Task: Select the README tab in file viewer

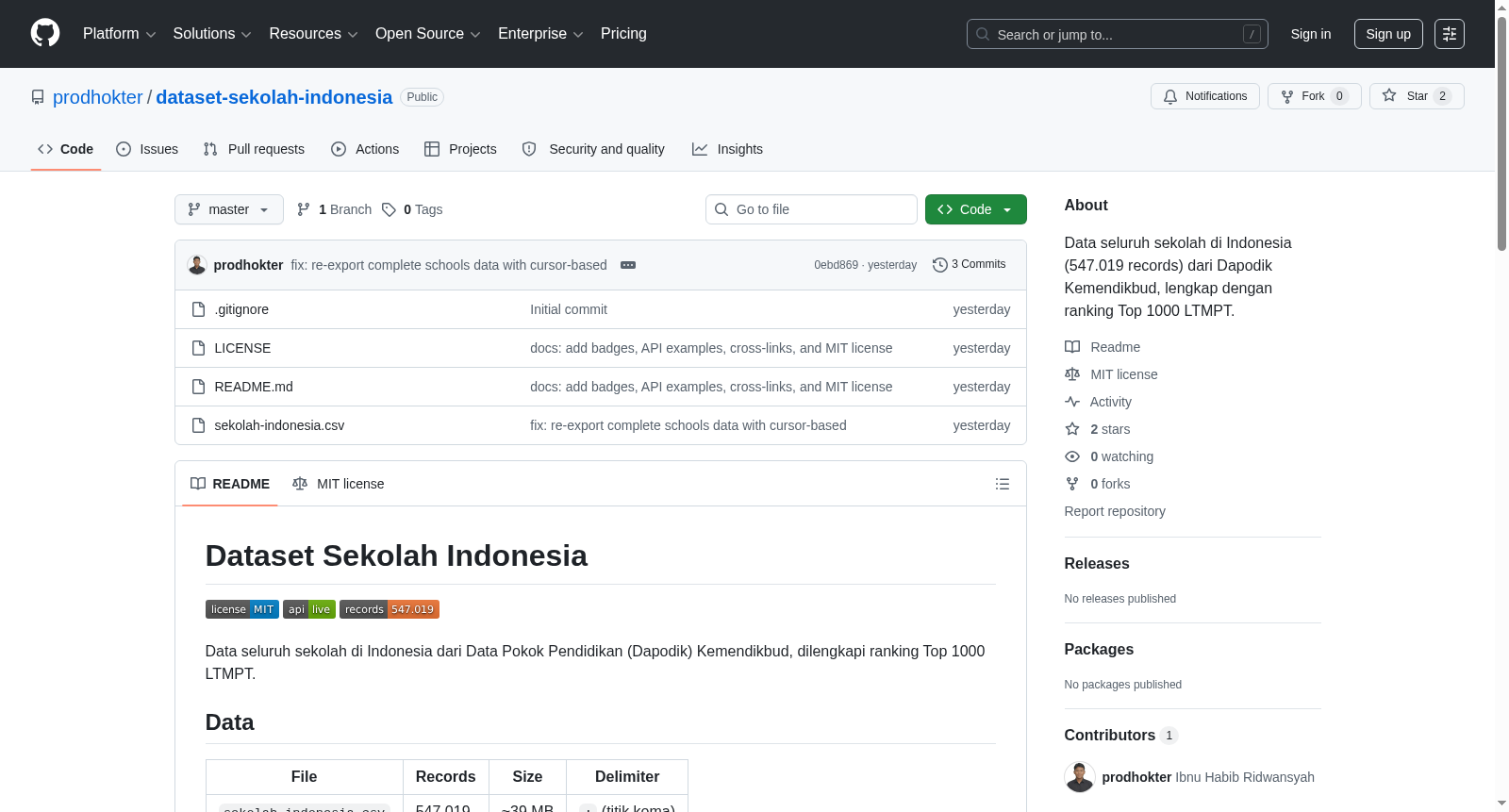Action: [x=230, y=484]
